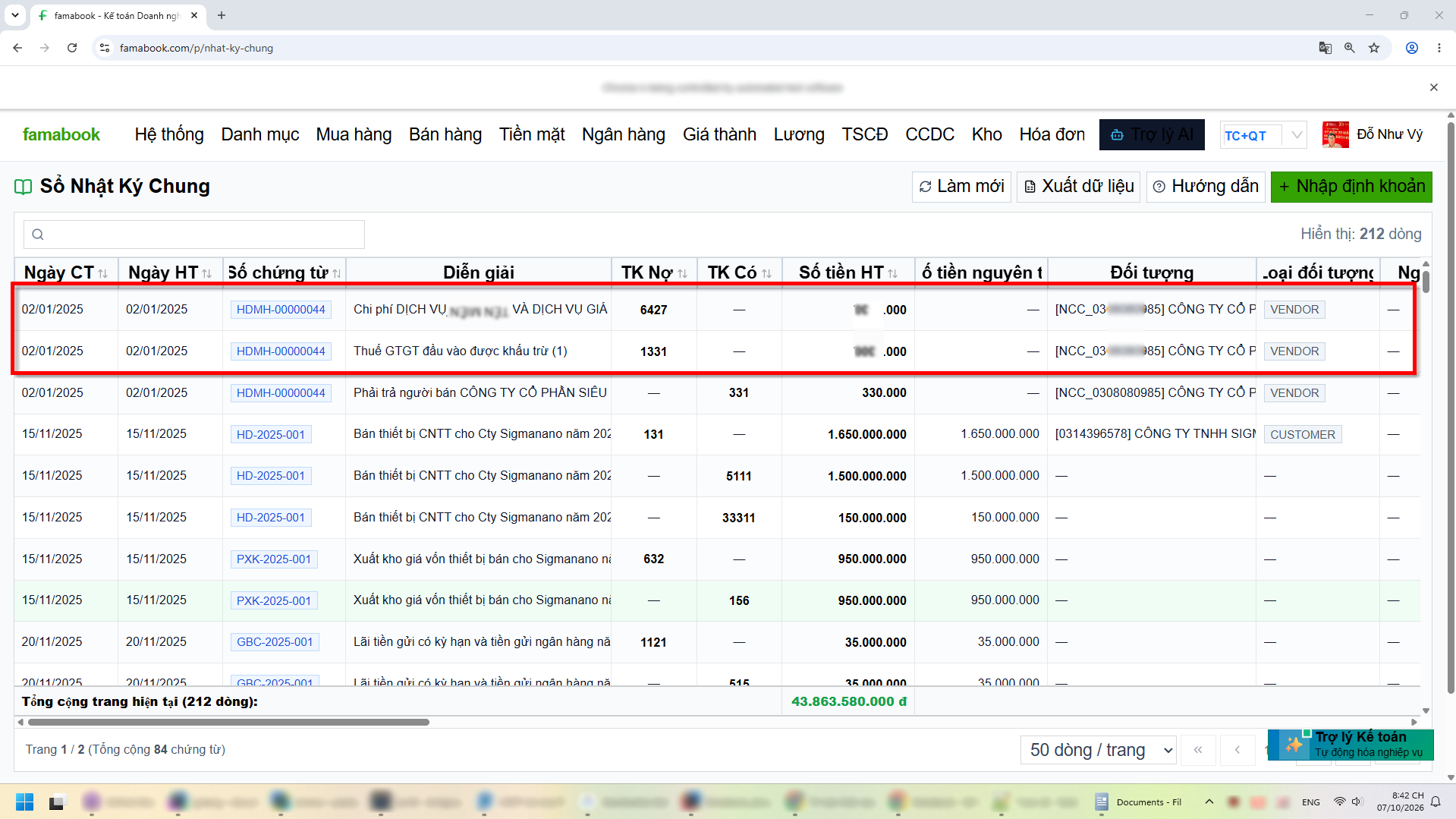The width and height of the screenshot is (1456, 819).
Task: Open PXK-2025-001 link in the 632 row
Action: [x=274, y=559]
